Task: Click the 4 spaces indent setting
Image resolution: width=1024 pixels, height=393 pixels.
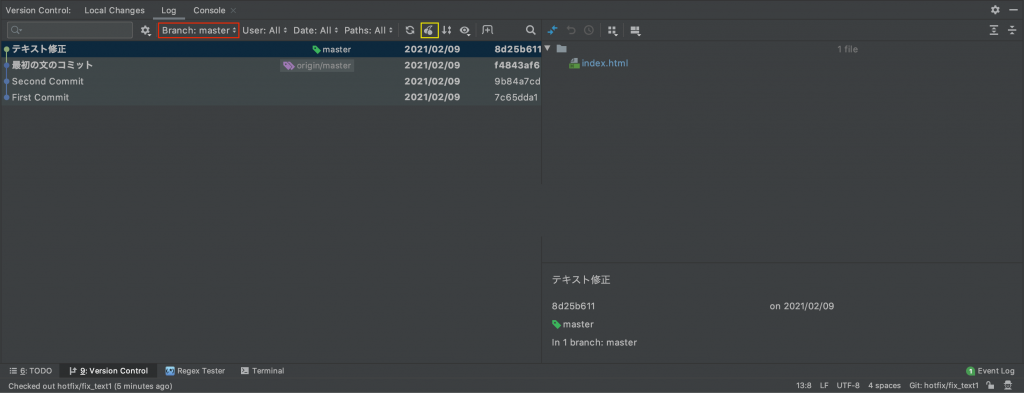Action: [x=884, y=386]
